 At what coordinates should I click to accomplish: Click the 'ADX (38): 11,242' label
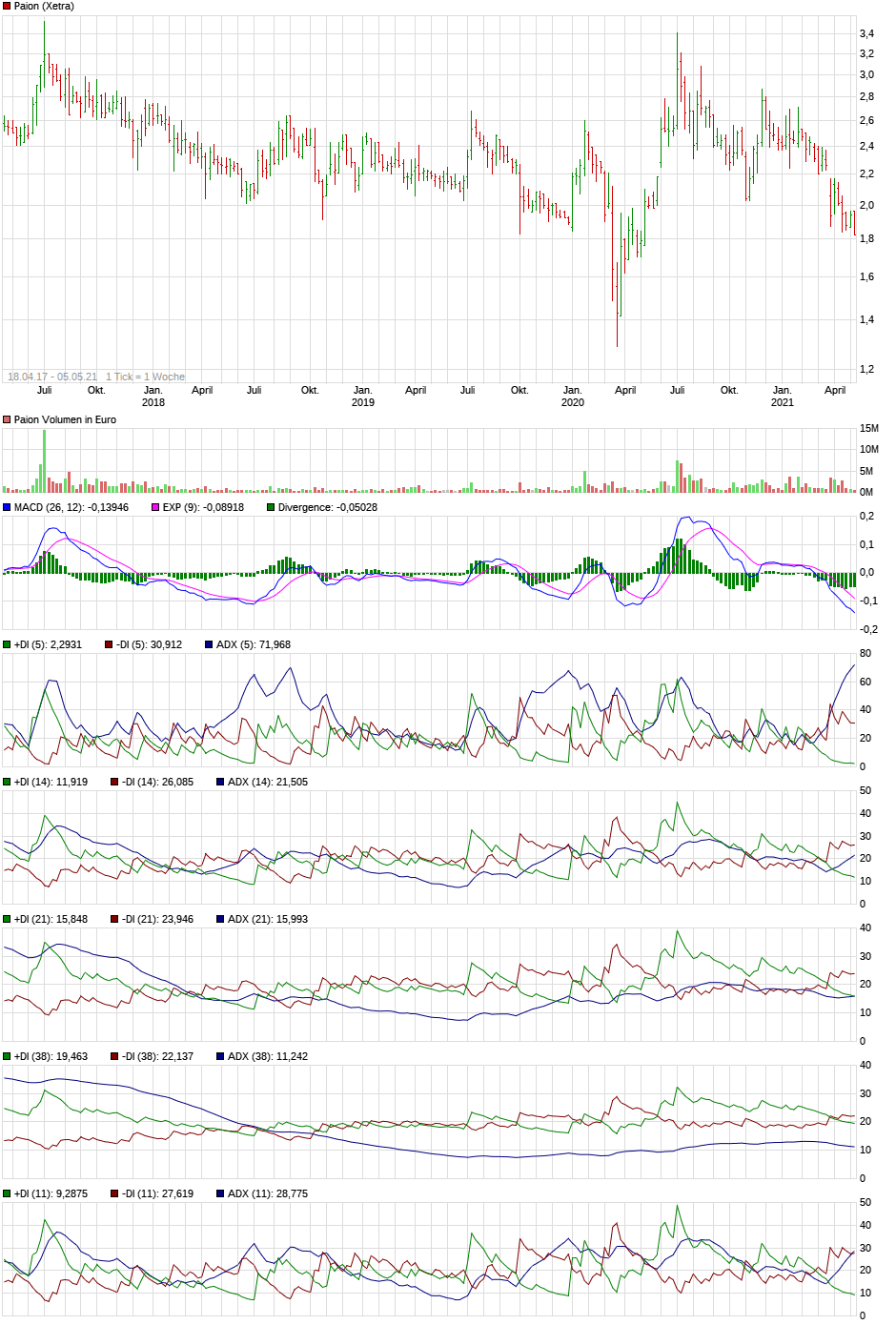point(268,1057)
